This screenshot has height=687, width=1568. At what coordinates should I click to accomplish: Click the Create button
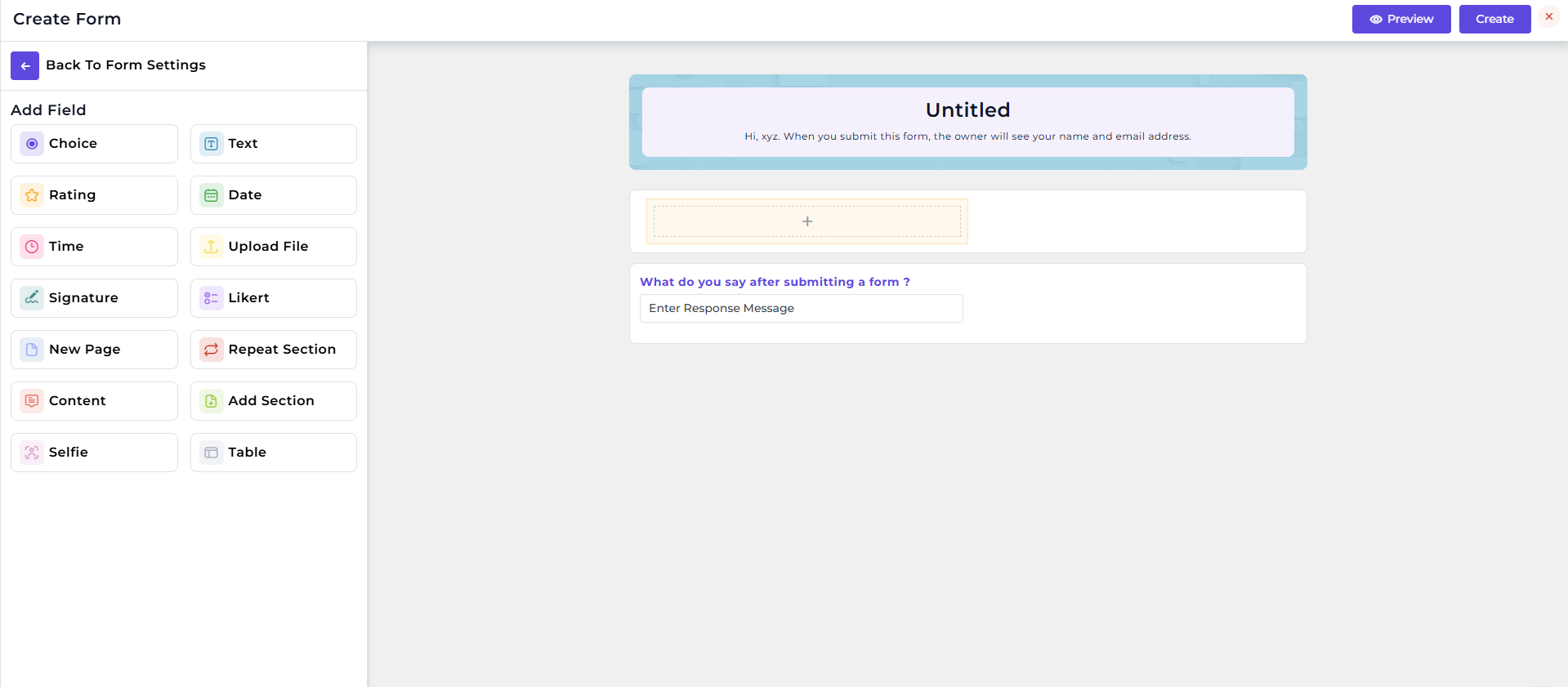pos(1495,20)
